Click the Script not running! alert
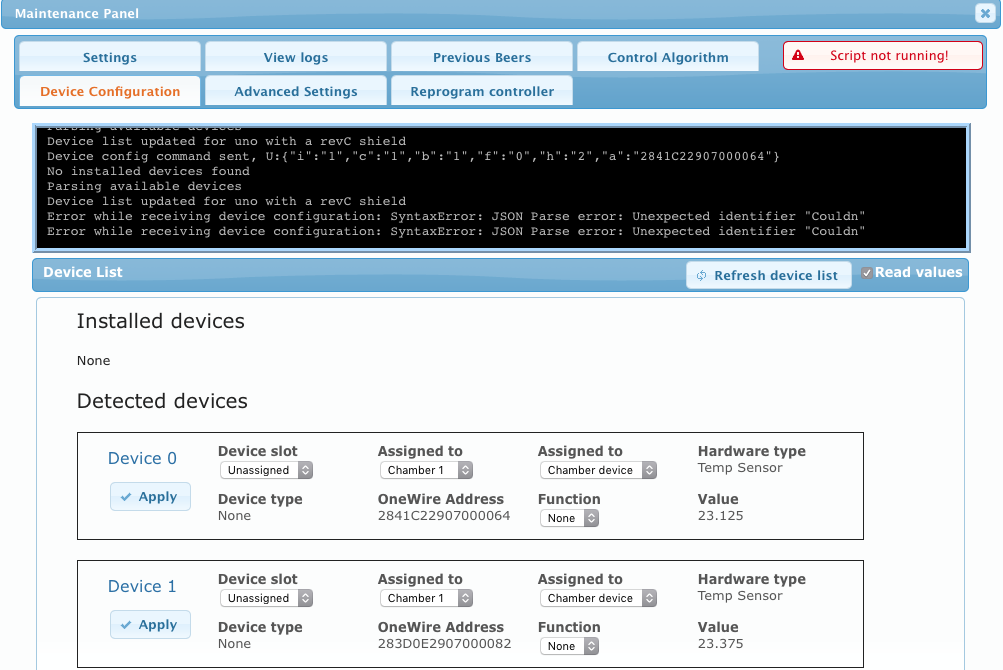 (x=883, y=55)
